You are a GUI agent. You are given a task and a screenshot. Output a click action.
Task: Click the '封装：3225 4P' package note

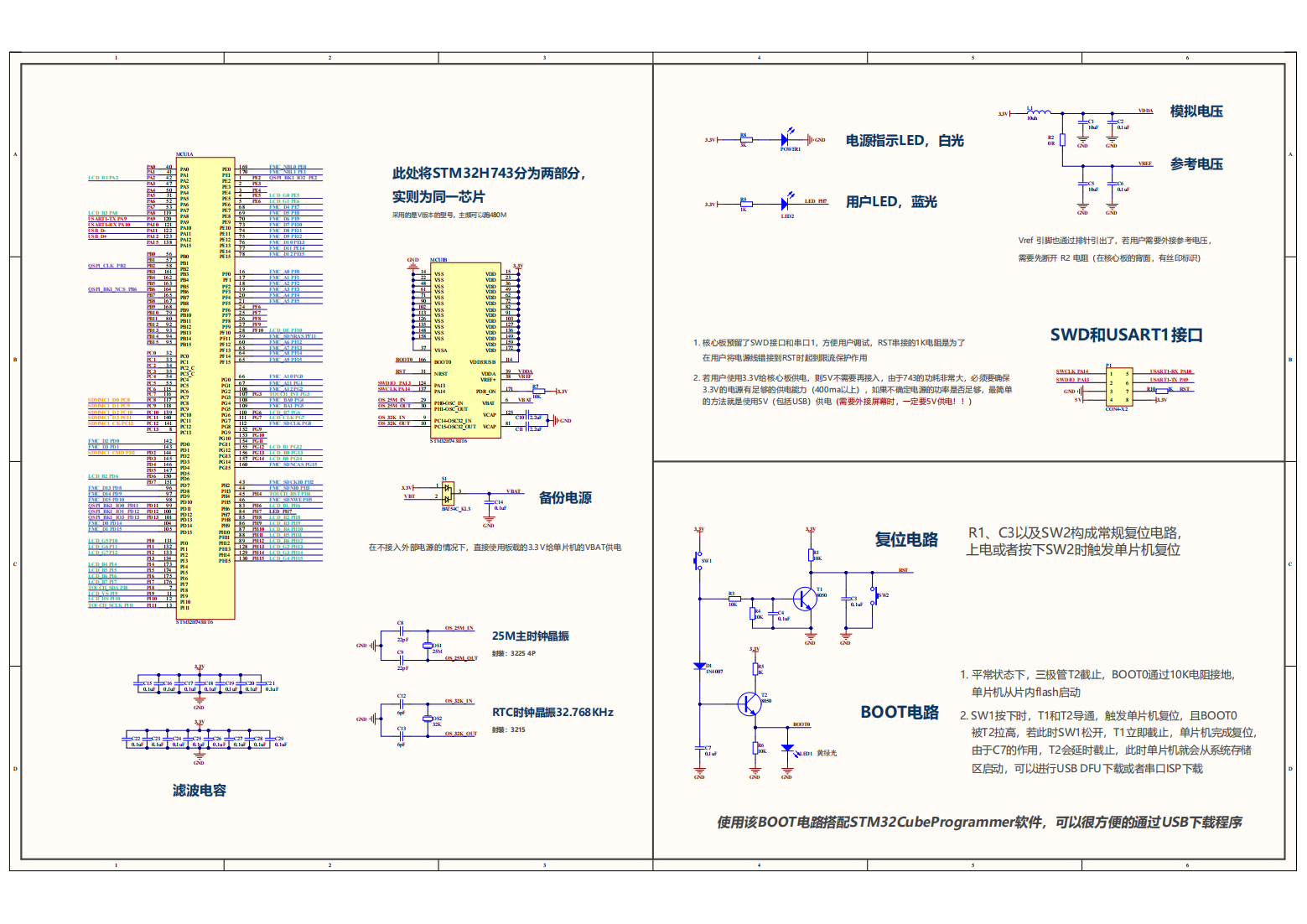point(514,654)
